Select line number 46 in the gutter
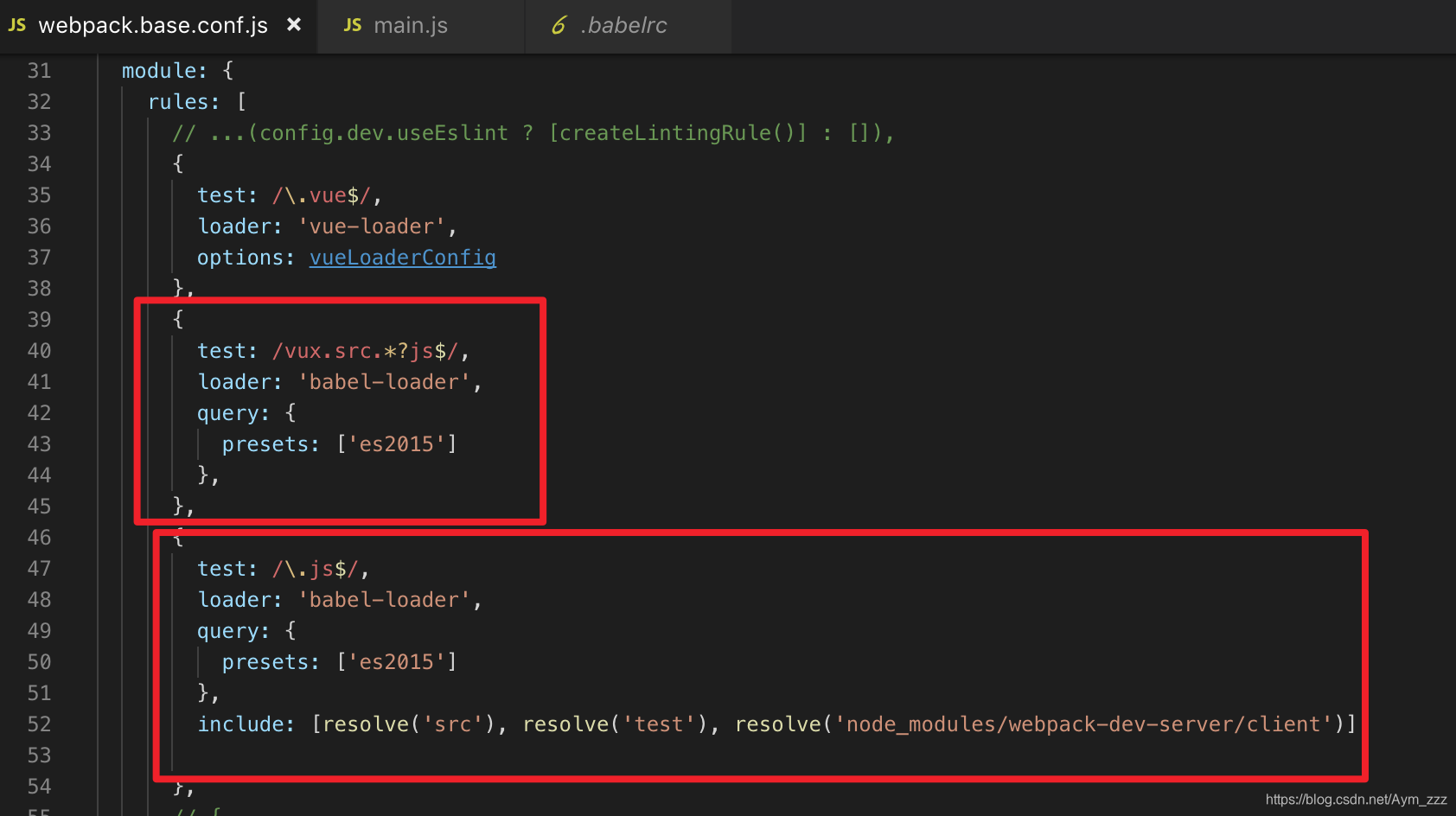 click(x=39, y=538)
